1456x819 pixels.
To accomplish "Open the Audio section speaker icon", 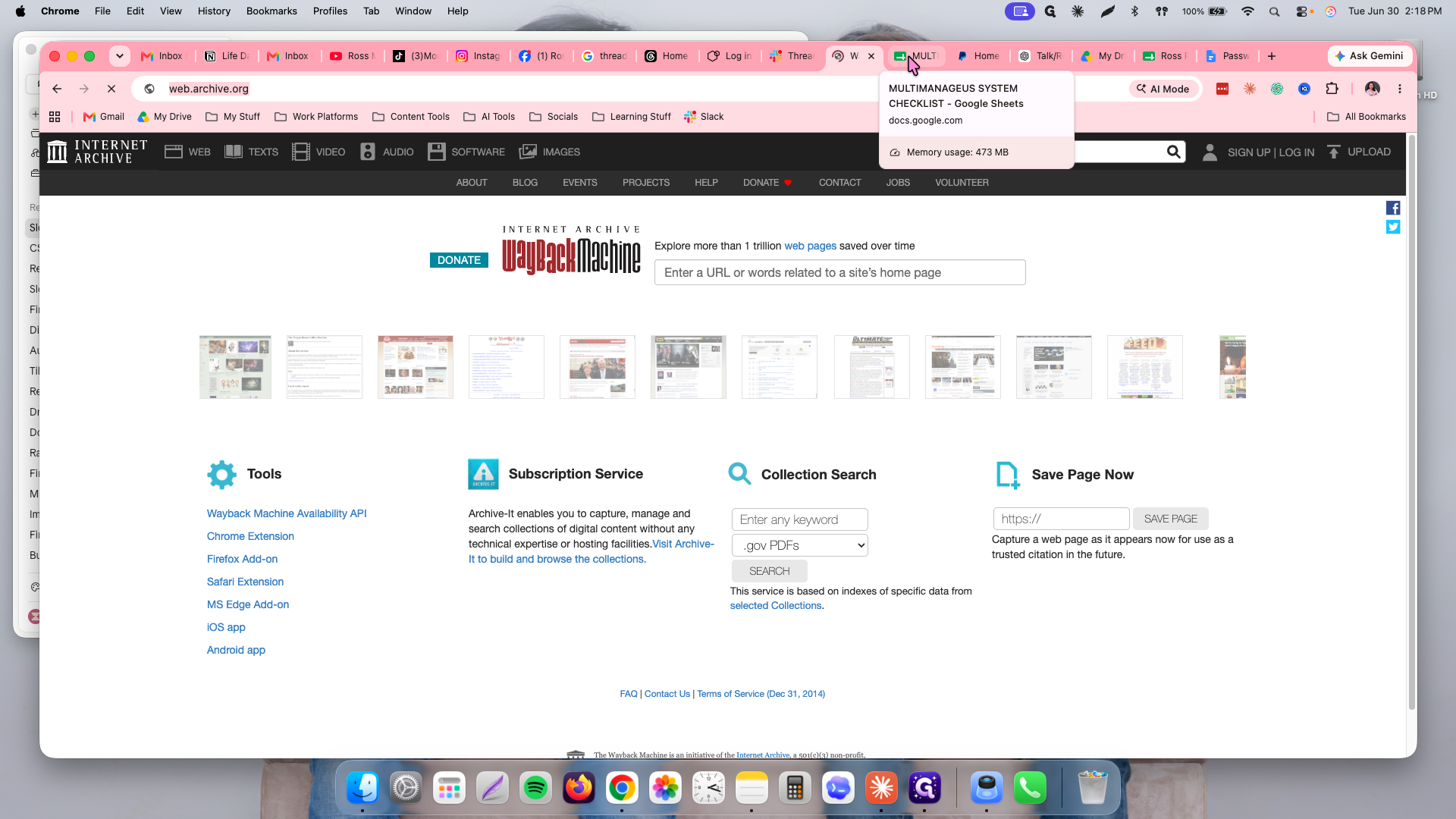I will pos(368,152).
